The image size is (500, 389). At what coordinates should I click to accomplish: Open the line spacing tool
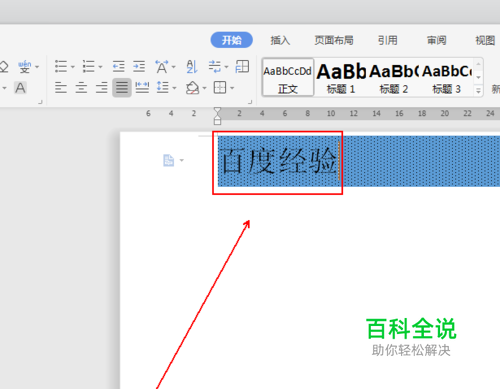click(163, 87)
